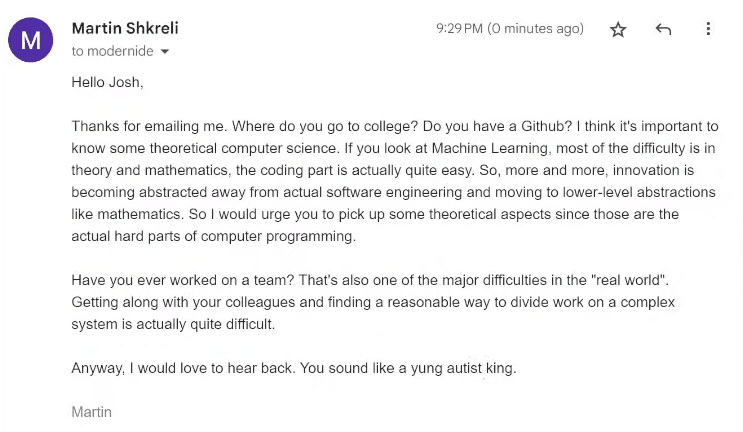This screenshot has height=432, width=743.
Task: Click the sentence starting "Have you ever worked"
Action: 183,280
